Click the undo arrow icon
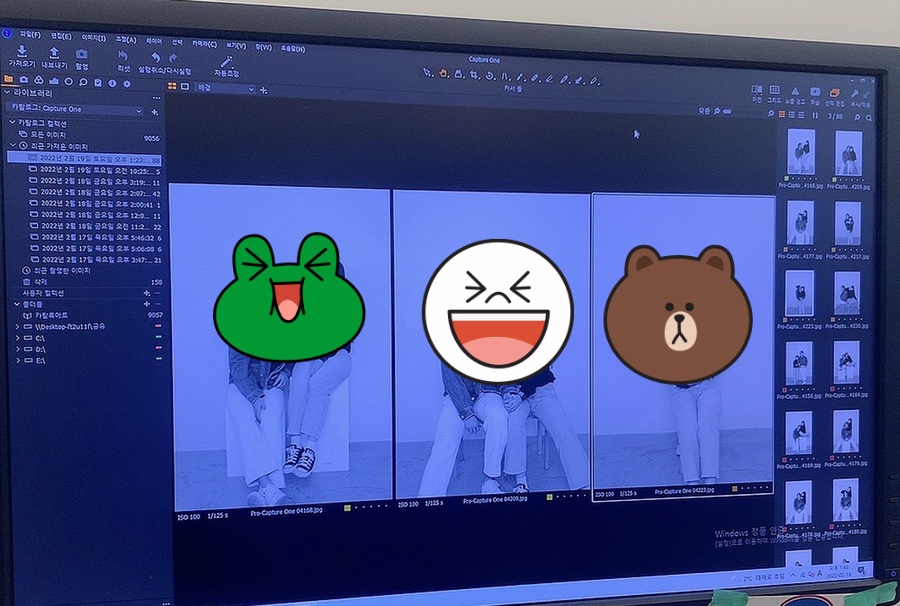This screenshot has height=606, width=900. click(156, 58)
